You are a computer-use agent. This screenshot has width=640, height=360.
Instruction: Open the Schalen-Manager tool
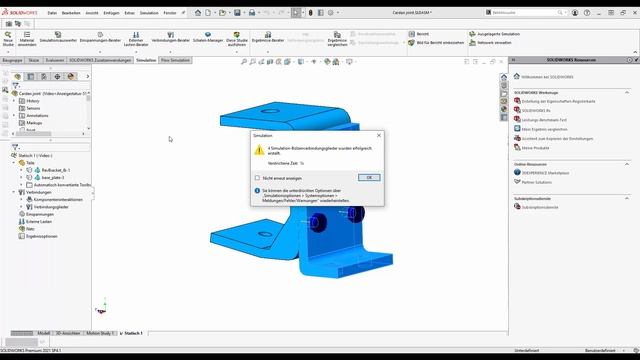point(208,37)
